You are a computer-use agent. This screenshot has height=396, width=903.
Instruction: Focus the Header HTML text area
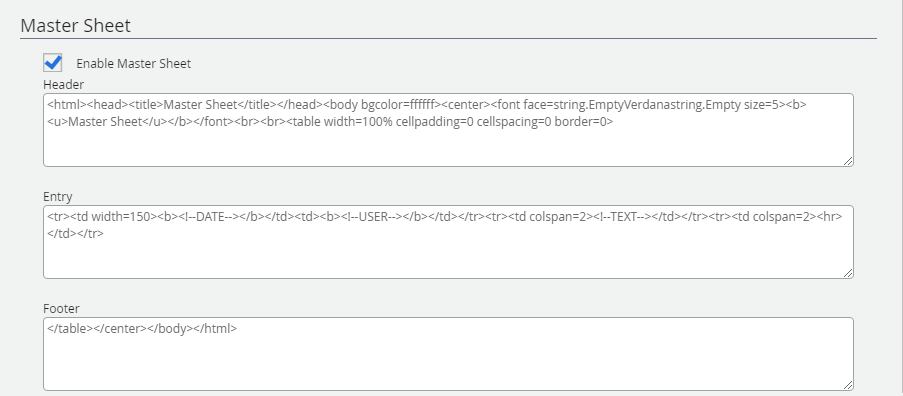(448, 130)
